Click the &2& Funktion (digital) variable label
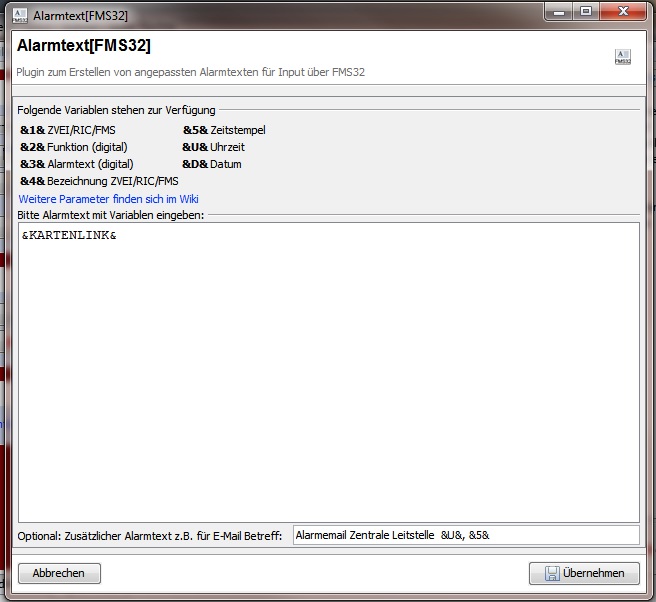The width and height of the screenshot is (656, 602). (x=73, y=147)
